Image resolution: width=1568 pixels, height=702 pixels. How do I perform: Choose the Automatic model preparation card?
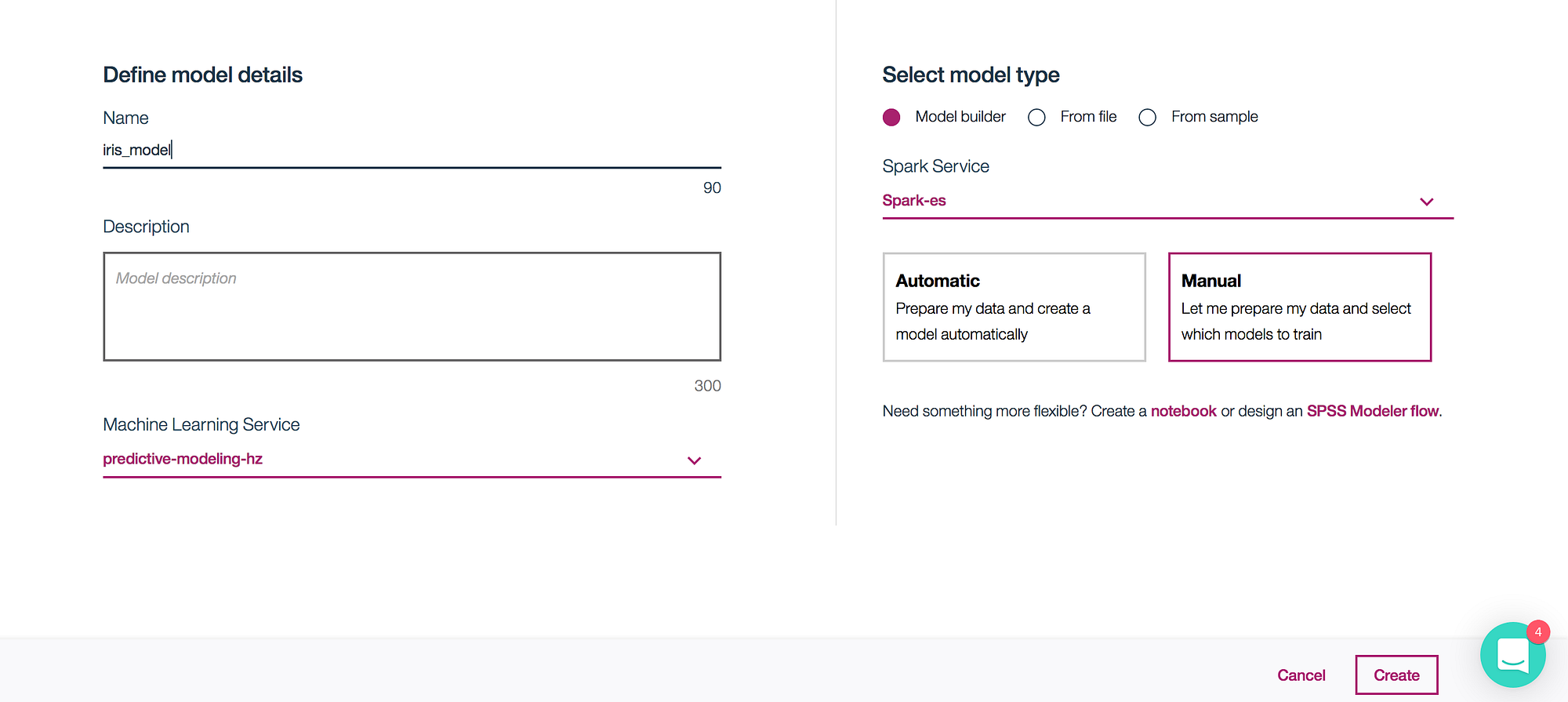pyautogui.click(x=1014, y=307)
